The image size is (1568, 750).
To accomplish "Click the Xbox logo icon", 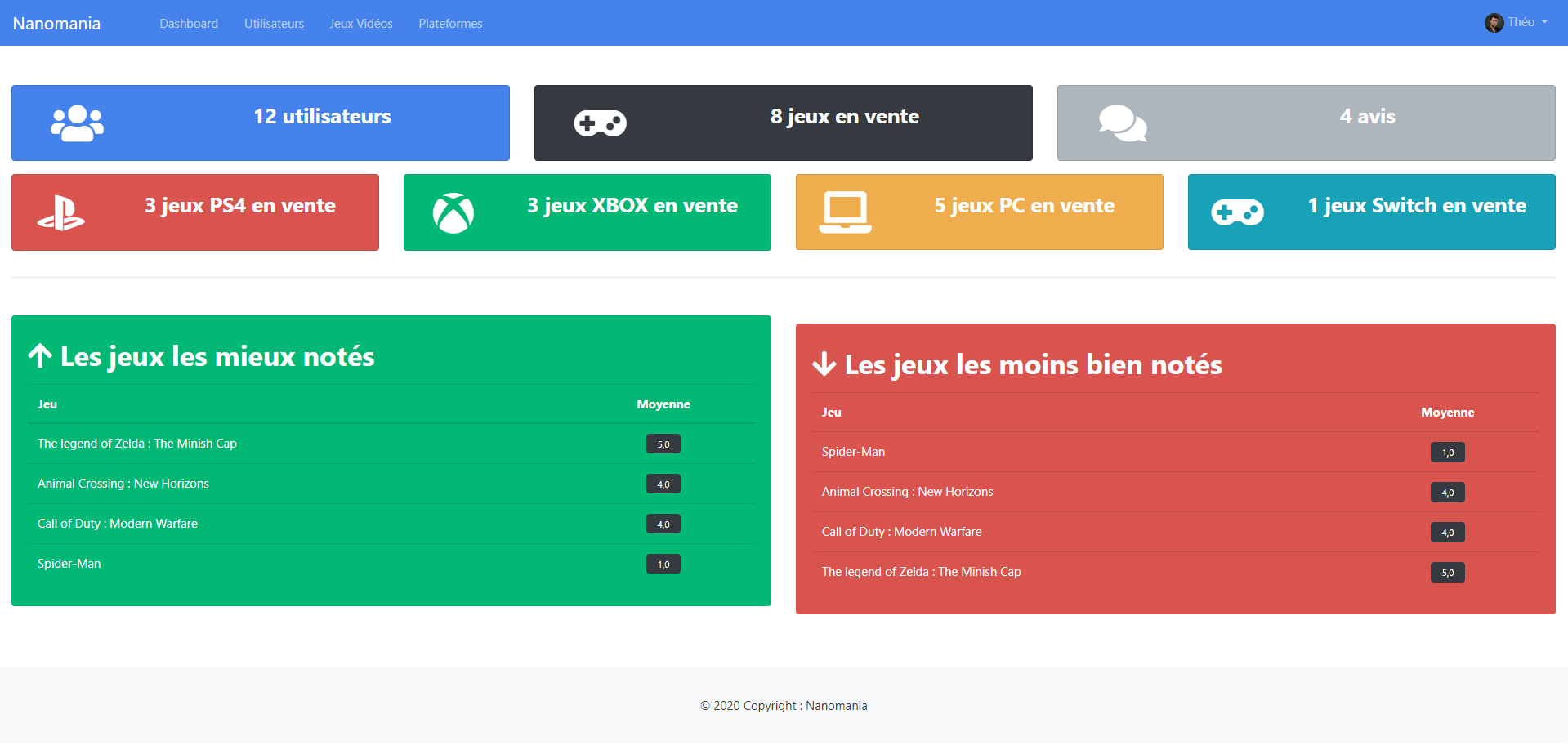I will click(x=453, y=212).
